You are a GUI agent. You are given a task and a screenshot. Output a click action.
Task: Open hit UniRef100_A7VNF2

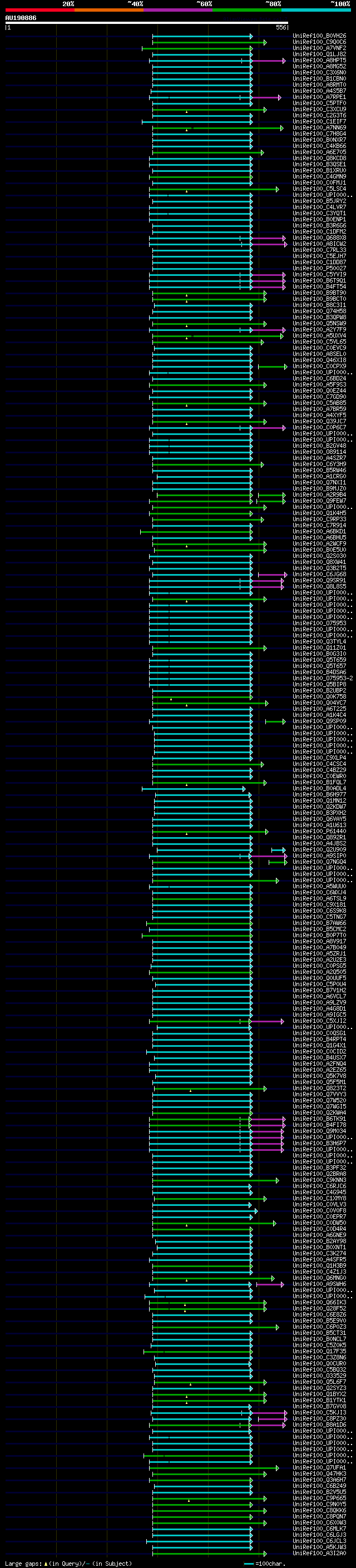click(319, 48)
